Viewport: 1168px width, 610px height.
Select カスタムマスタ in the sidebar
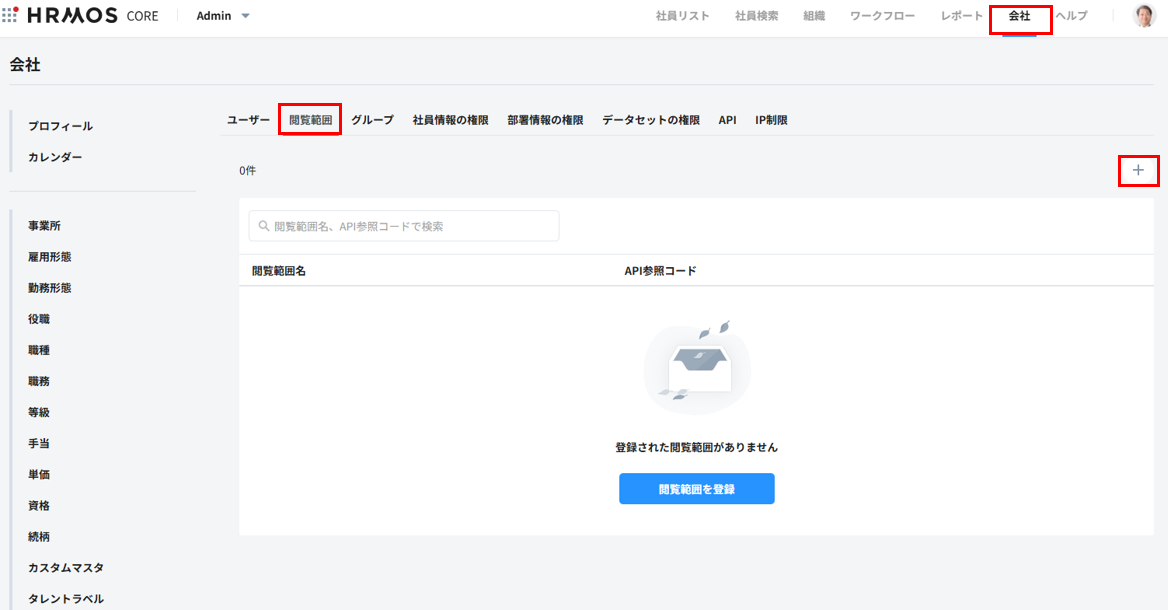click(x=66, y=568)
